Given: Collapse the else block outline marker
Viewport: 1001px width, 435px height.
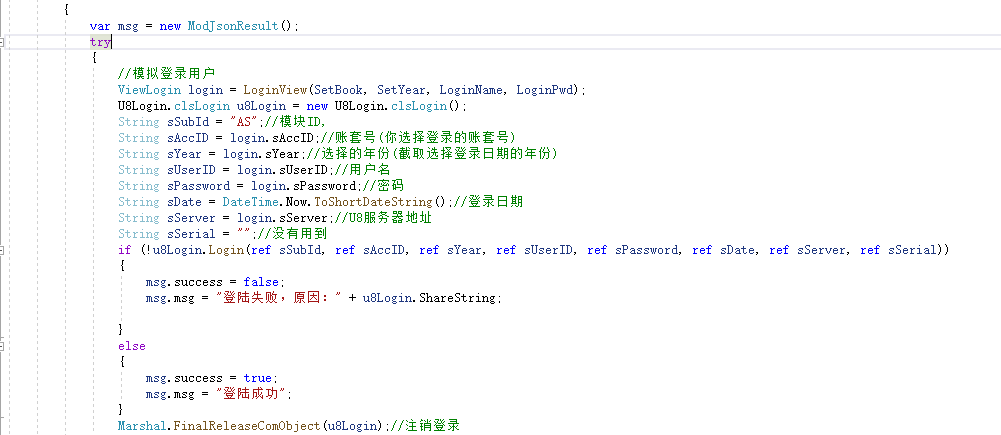Looking at the screenshot, I should [x=1, y=346].
